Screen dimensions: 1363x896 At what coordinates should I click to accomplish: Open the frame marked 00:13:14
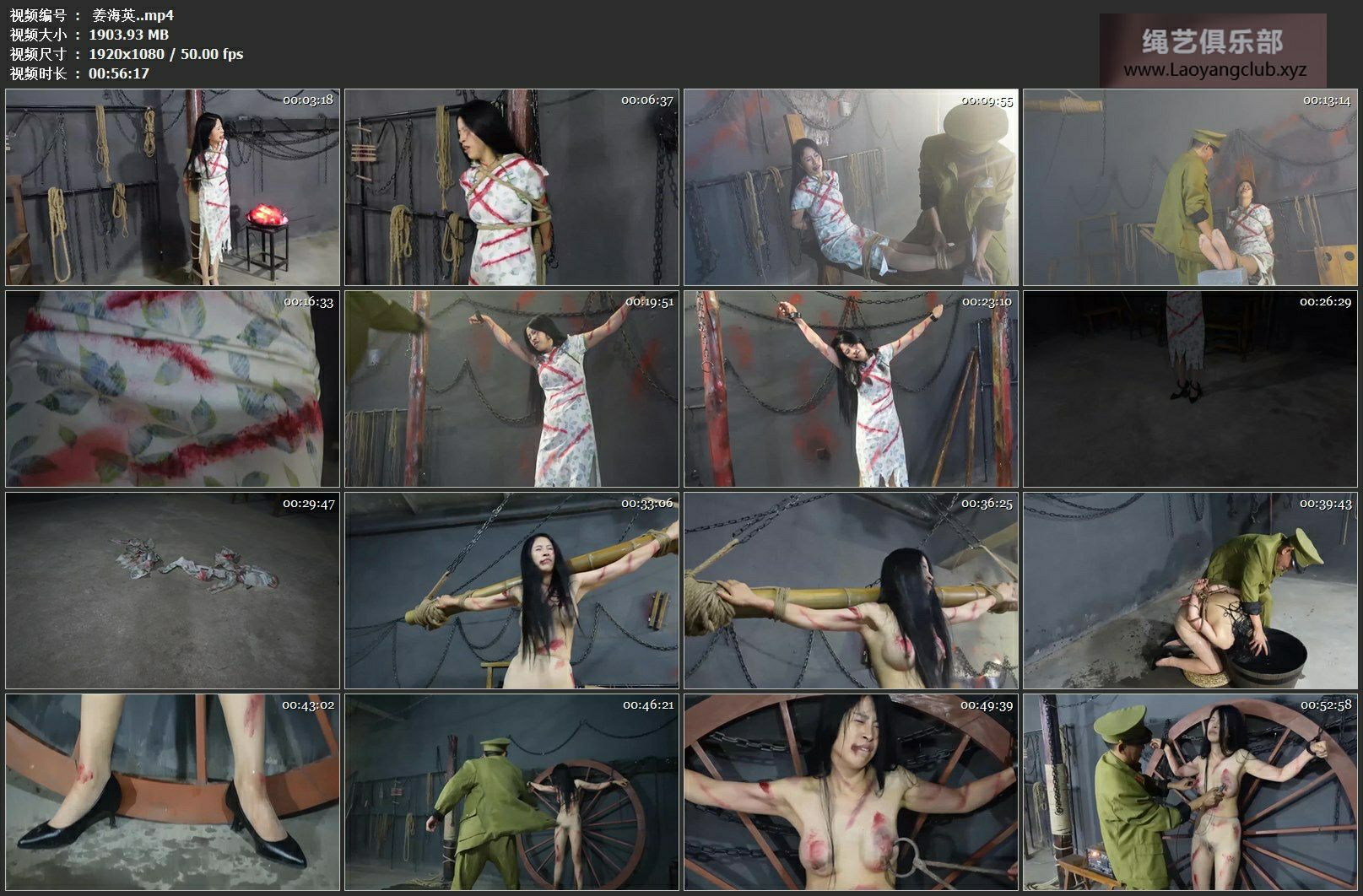[x=1190, y=187]
